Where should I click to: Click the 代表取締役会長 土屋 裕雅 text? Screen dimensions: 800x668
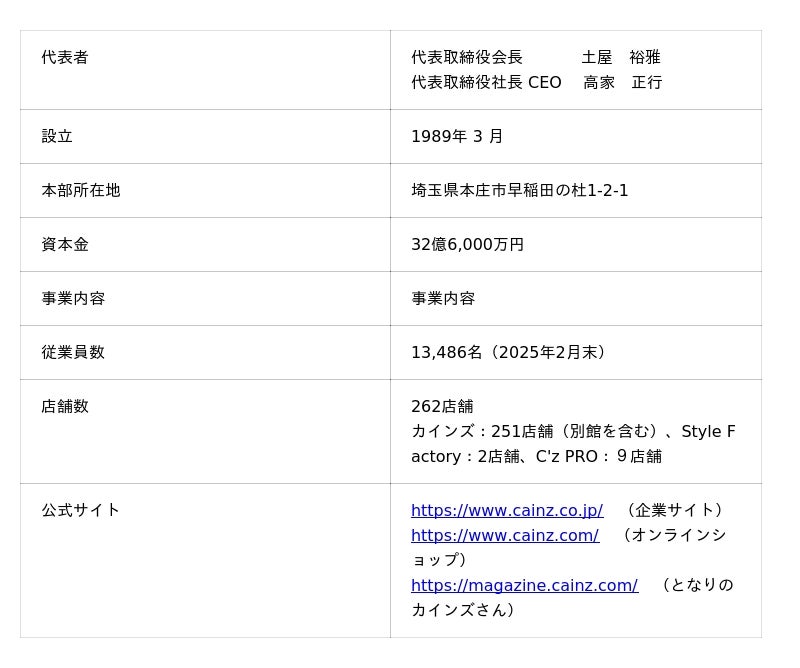coord(536,57)
